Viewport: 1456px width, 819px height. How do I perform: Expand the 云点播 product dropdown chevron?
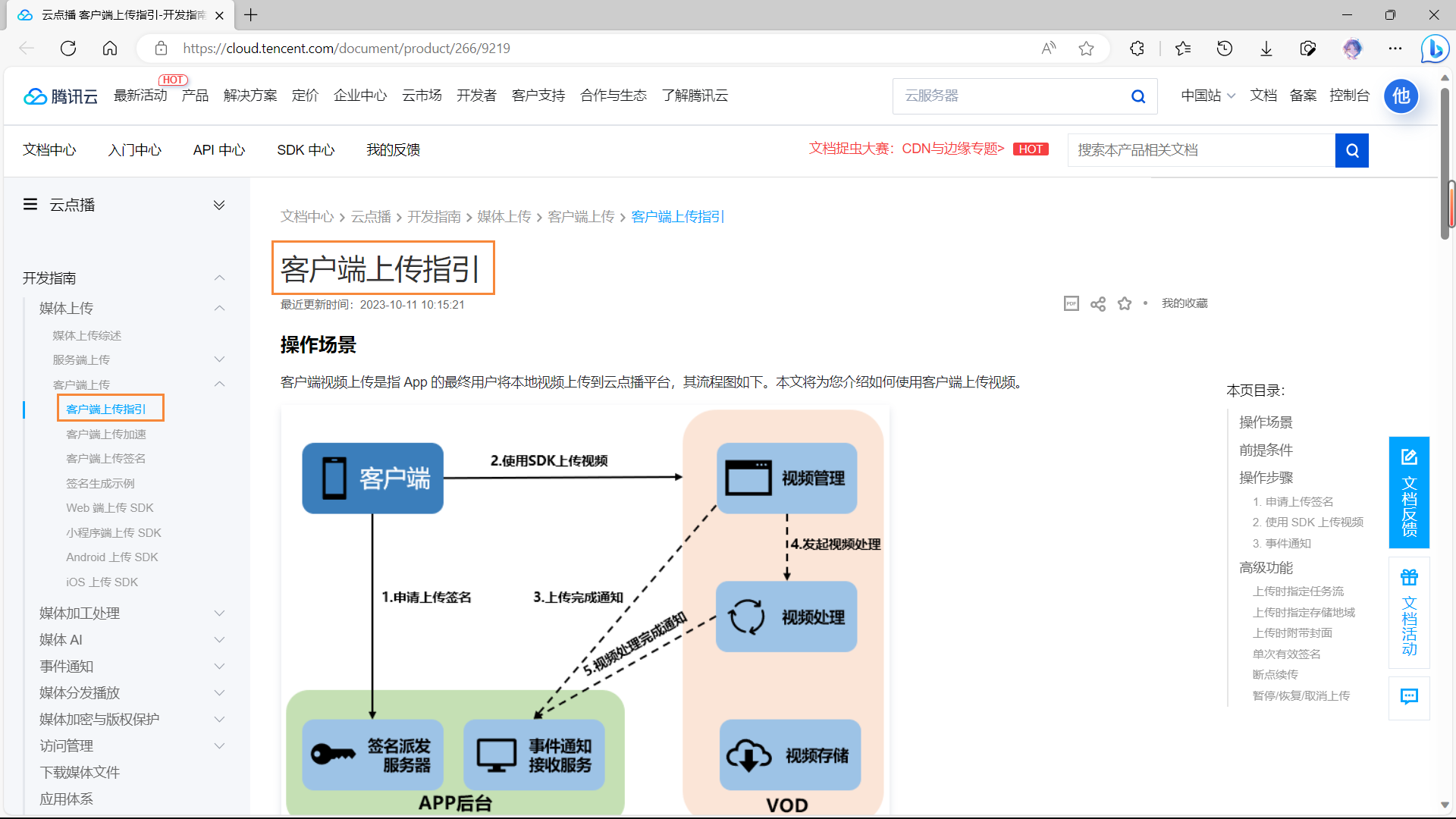pos(219,205)
